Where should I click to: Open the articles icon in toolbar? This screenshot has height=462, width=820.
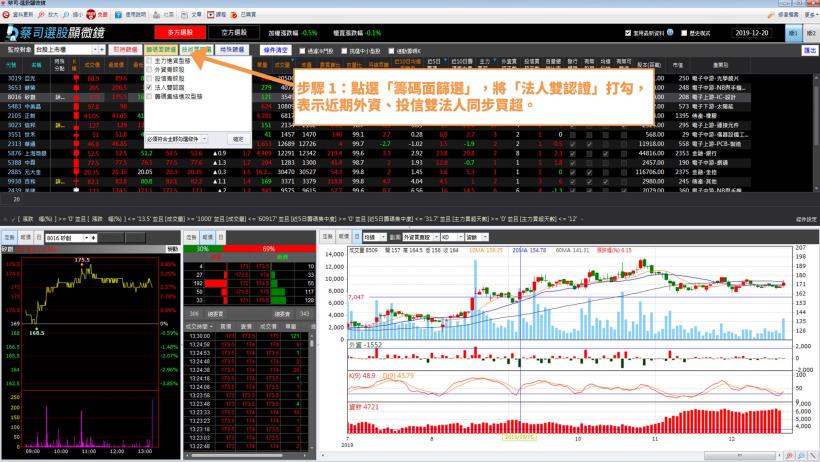[x=184, y=15]
